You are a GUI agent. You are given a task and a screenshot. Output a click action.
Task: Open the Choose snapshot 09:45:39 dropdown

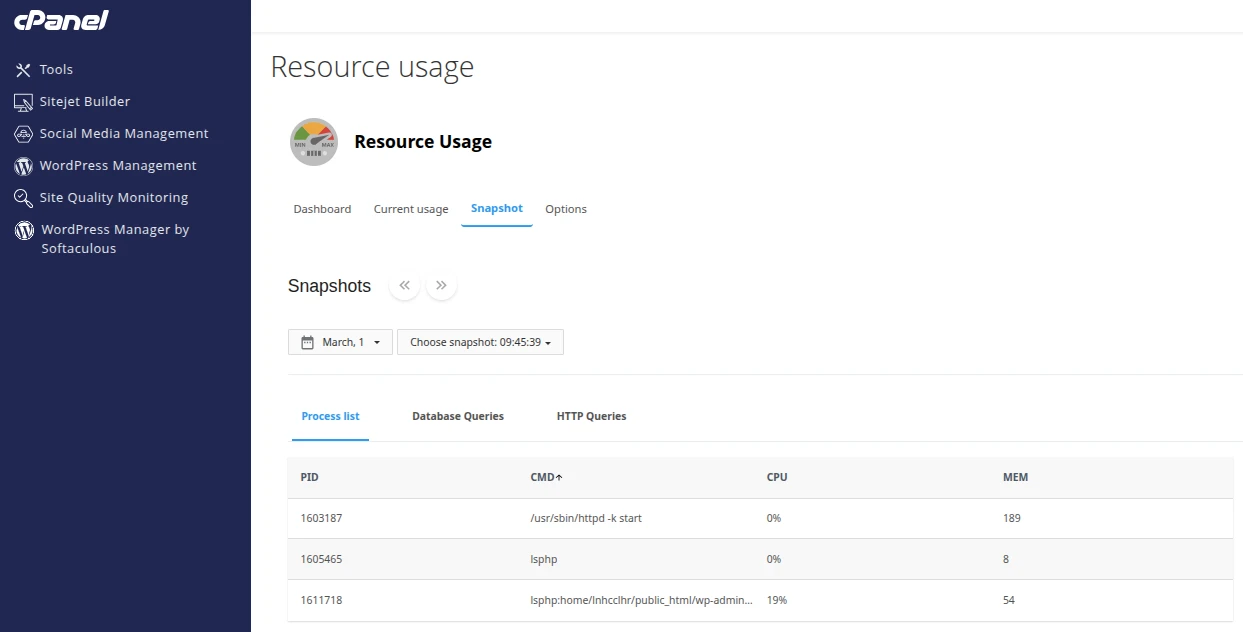point(480,341)
